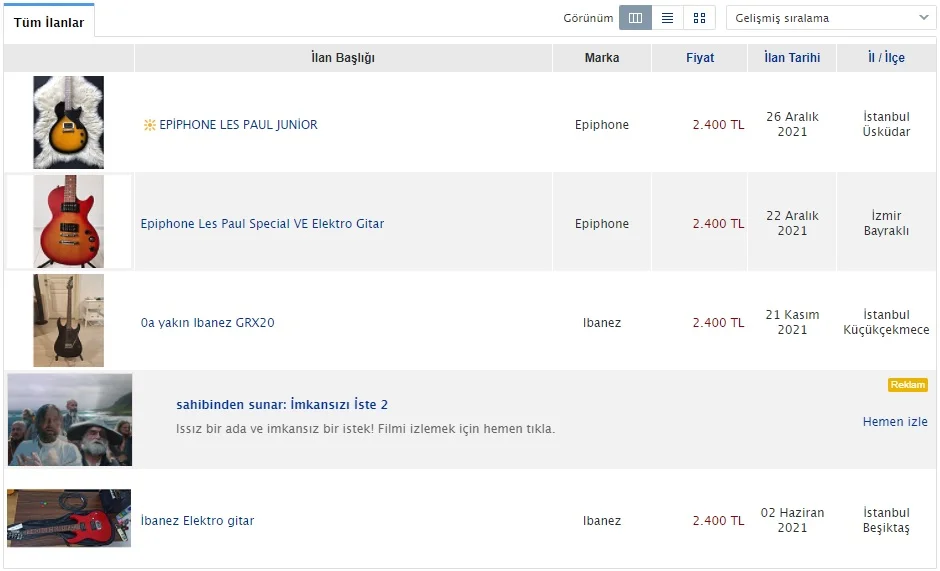The width and height of the screenshot is (940, 571).
Task: Switch to the list view icon
Action: pos(667,18)
